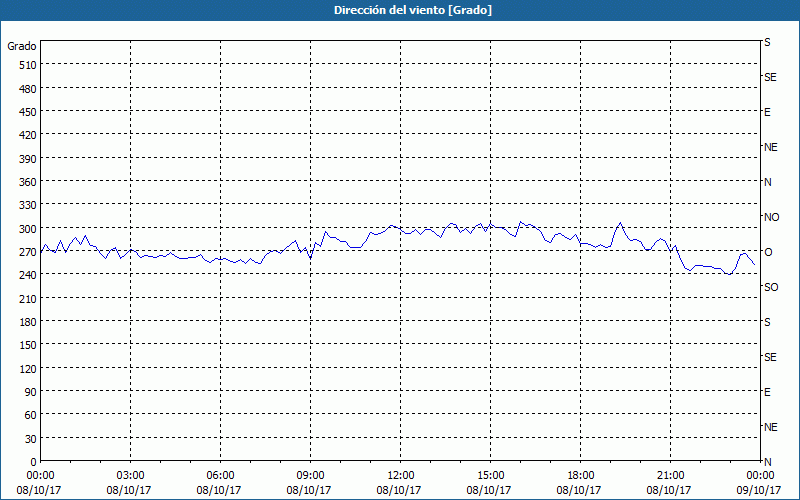Viewport: 800px width, 500px height.
Task: Click the 270 degree axis label
Action: 28,252
